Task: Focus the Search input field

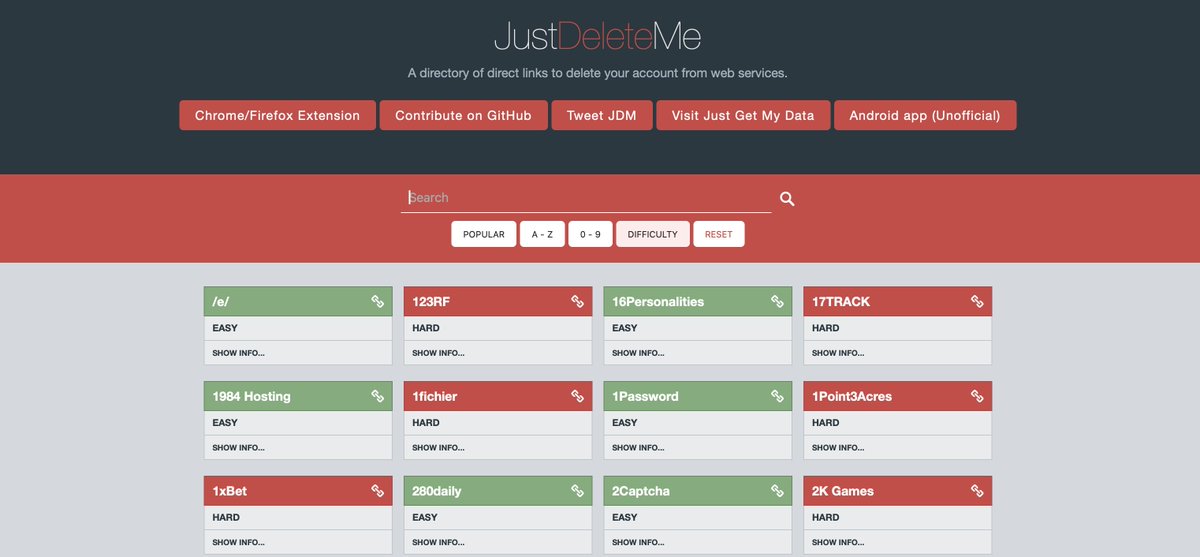Action: (586, 198)
